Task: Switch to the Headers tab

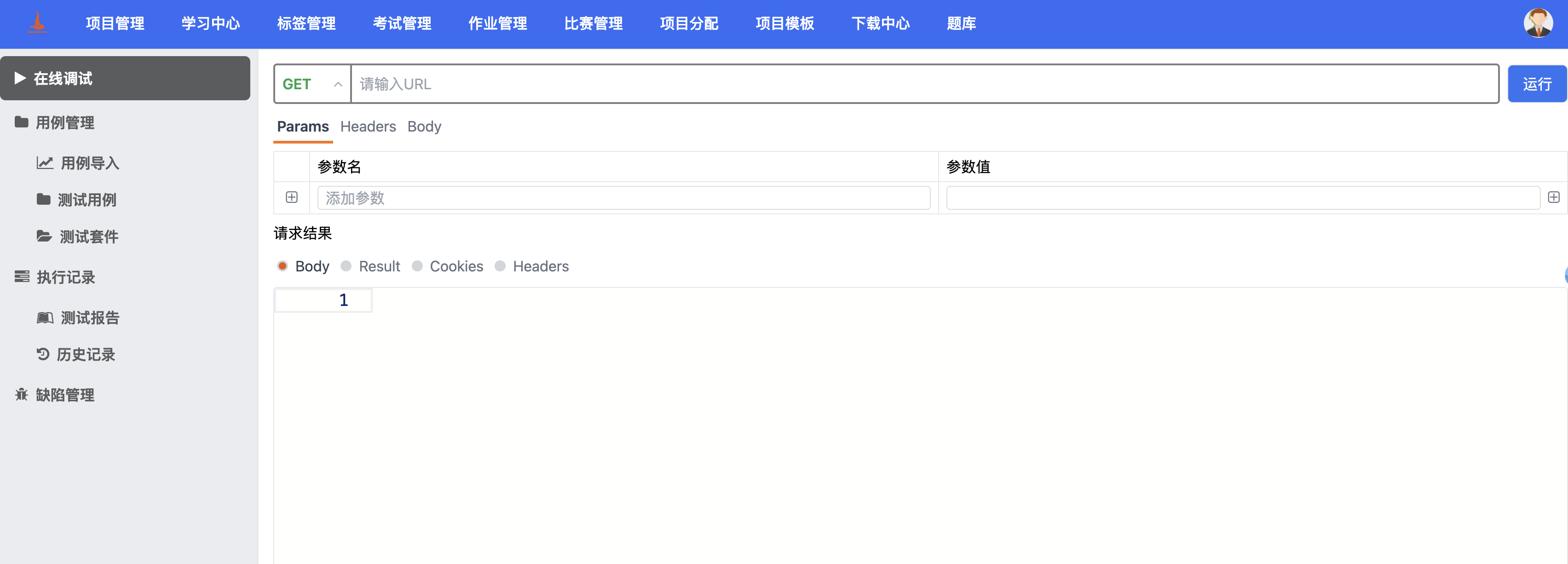Action: pos(368,127)
